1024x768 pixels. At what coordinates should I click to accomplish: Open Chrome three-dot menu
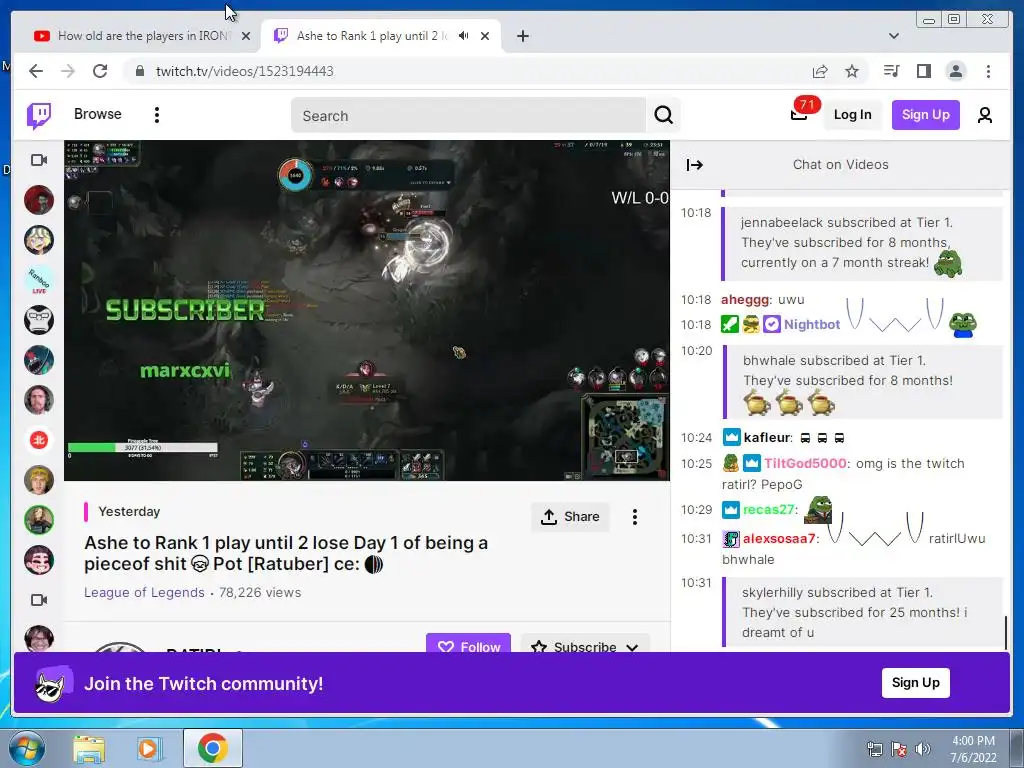point(988,71)
